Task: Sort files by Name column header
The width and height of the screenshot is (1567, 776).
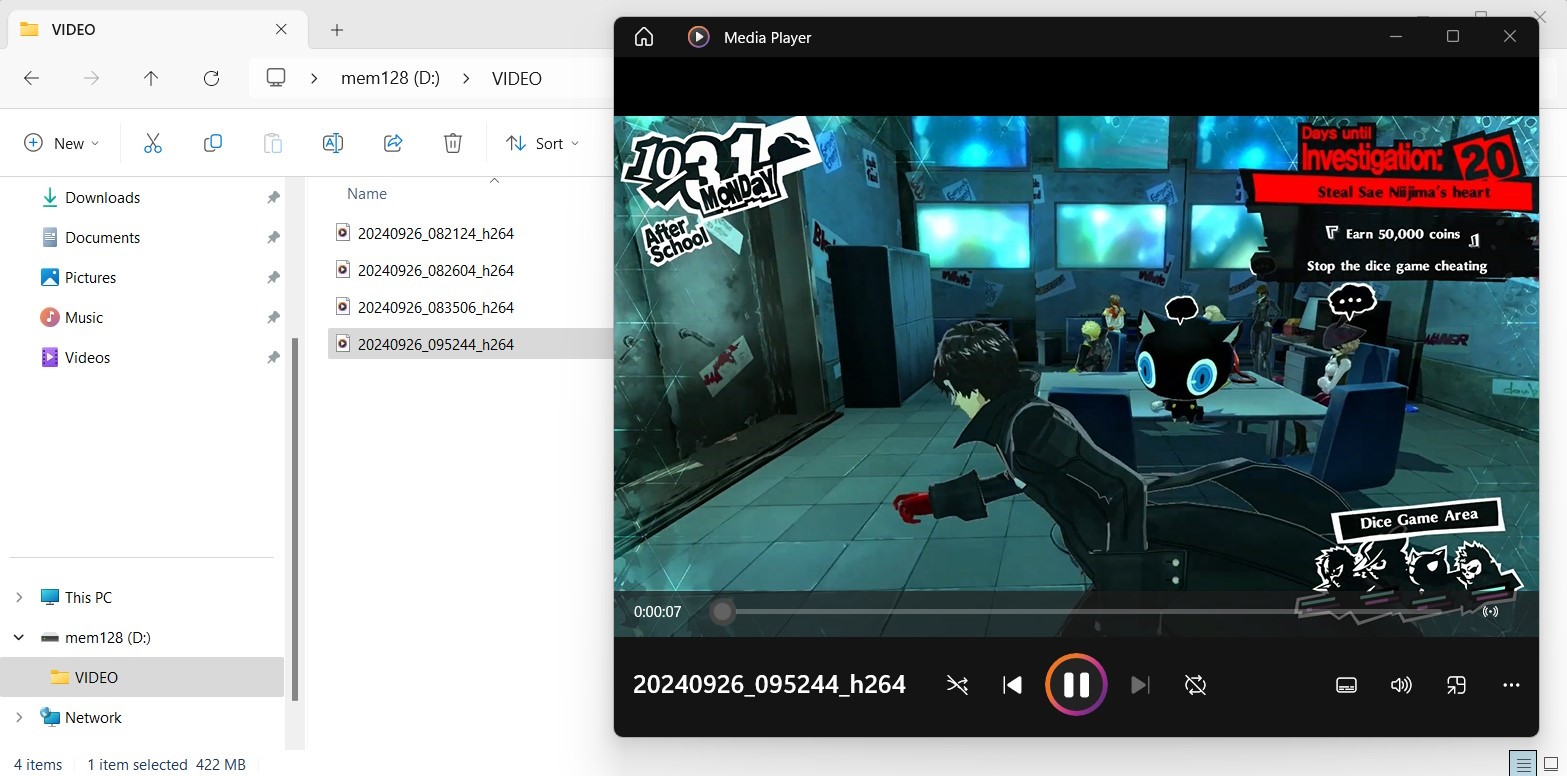Action: 367,194
